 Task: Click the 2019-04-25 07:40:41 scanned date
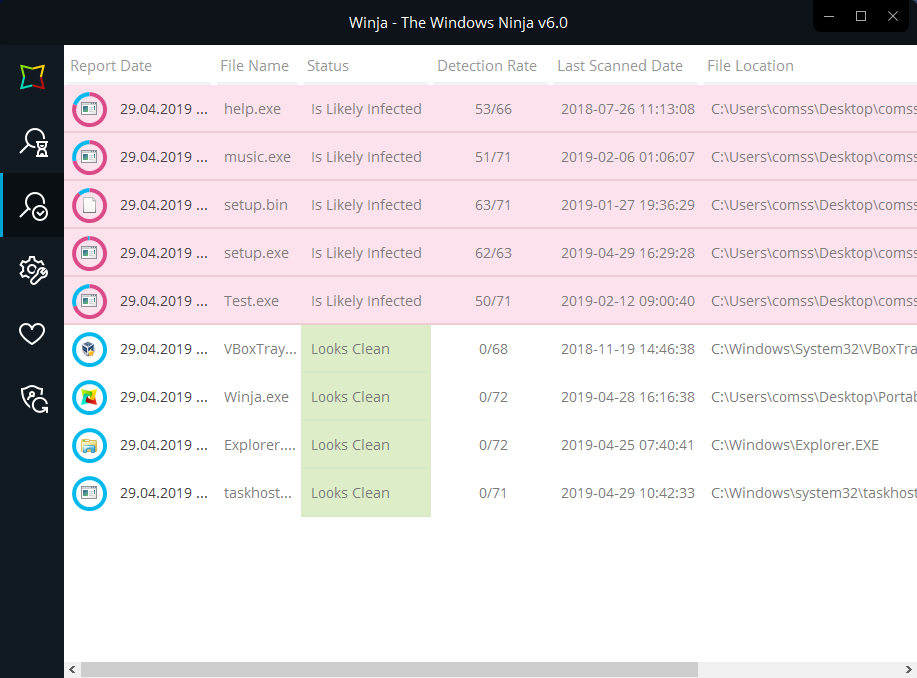(627, 445)
